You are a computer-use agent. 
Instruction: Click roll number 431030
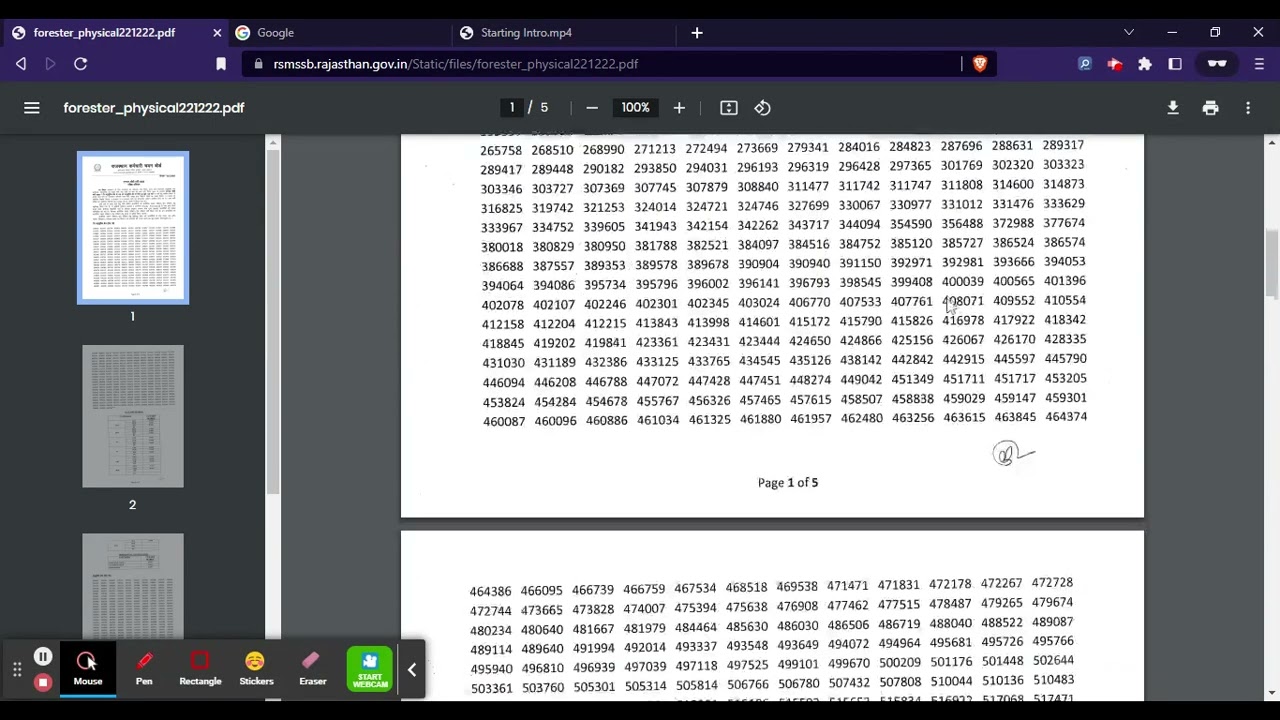click(x=503, y=363)
